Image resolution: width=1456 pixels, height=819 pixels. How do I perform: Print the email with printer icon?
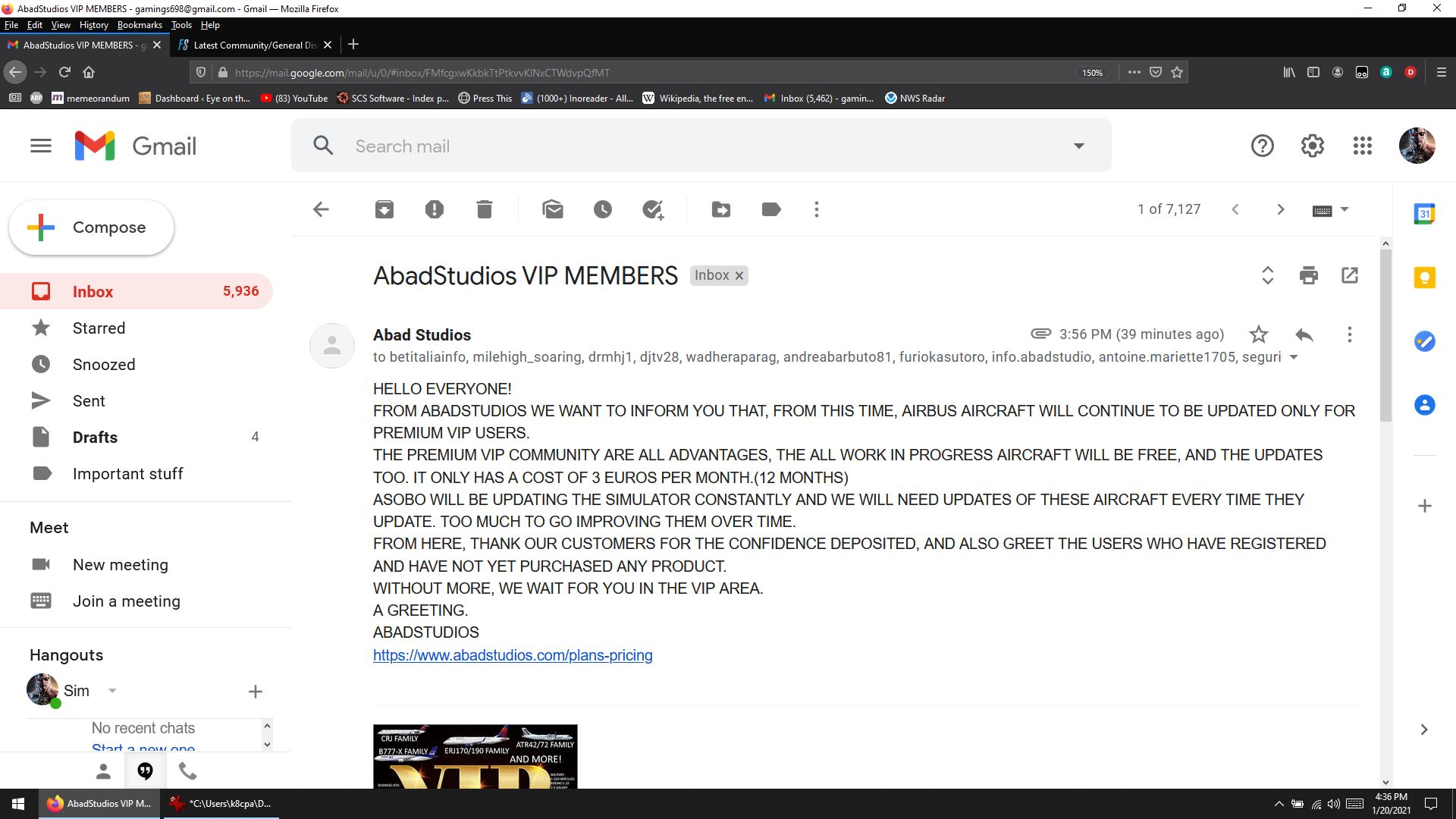(1308, 275)
